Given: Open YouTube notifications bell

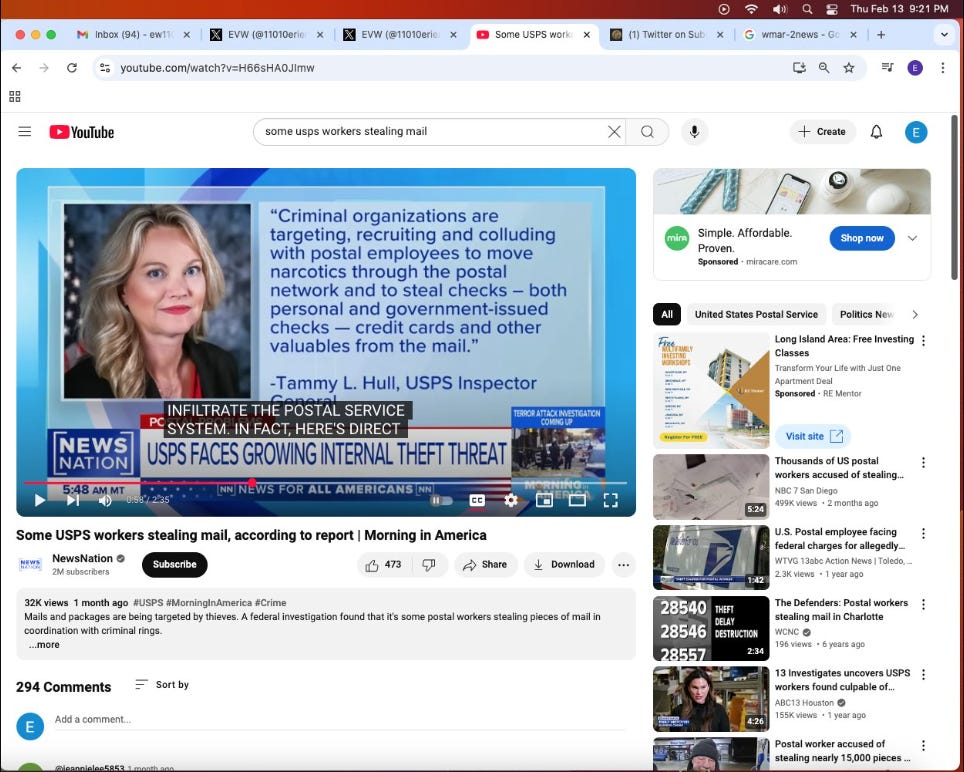Looking at the screenshot, I should point(876,132).
